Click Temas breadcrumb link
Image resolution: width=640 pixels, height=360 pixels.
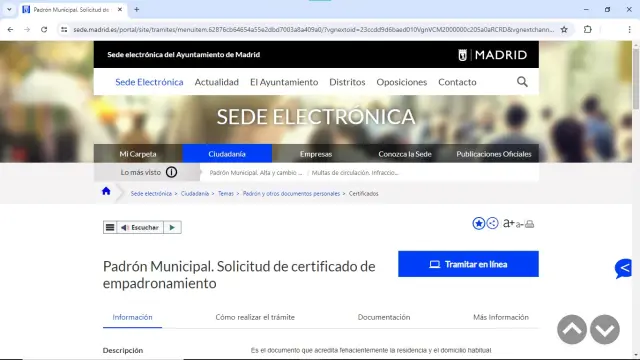tap(226, 193)
